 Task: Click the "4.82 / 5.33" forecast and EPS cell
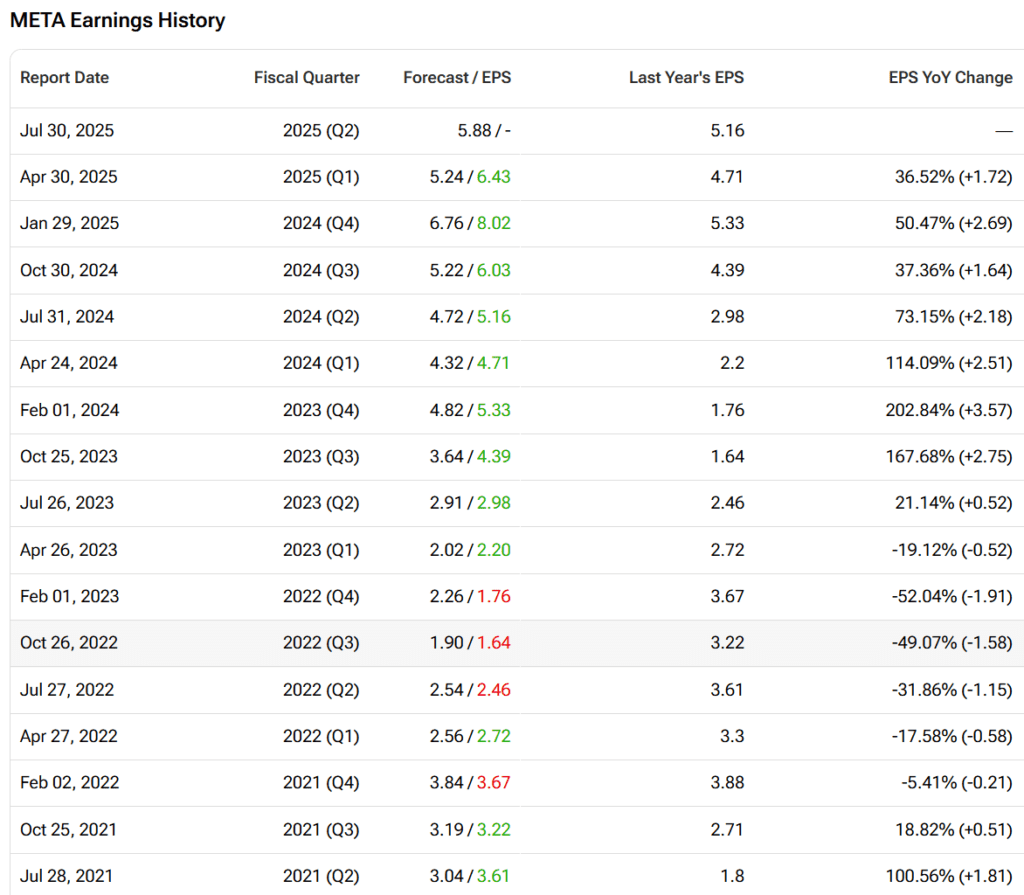pos(470,410)
